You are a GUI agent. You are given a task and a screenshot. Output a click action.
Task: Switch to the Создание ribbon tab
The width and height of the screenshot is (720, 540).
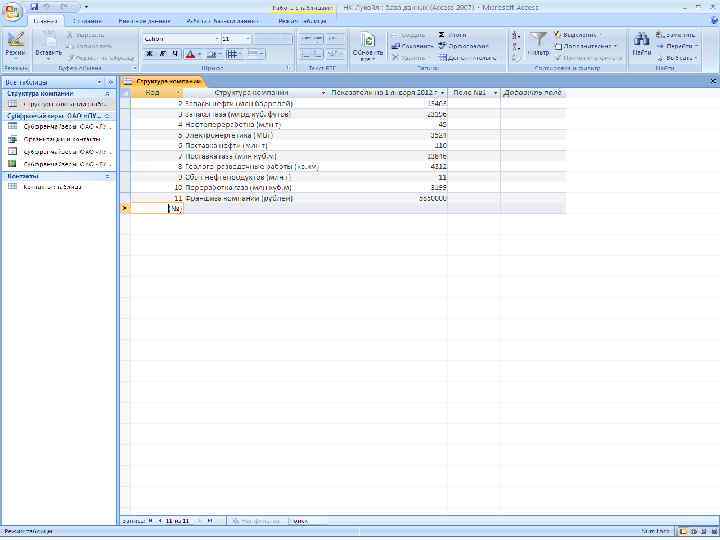coord(88,21)
